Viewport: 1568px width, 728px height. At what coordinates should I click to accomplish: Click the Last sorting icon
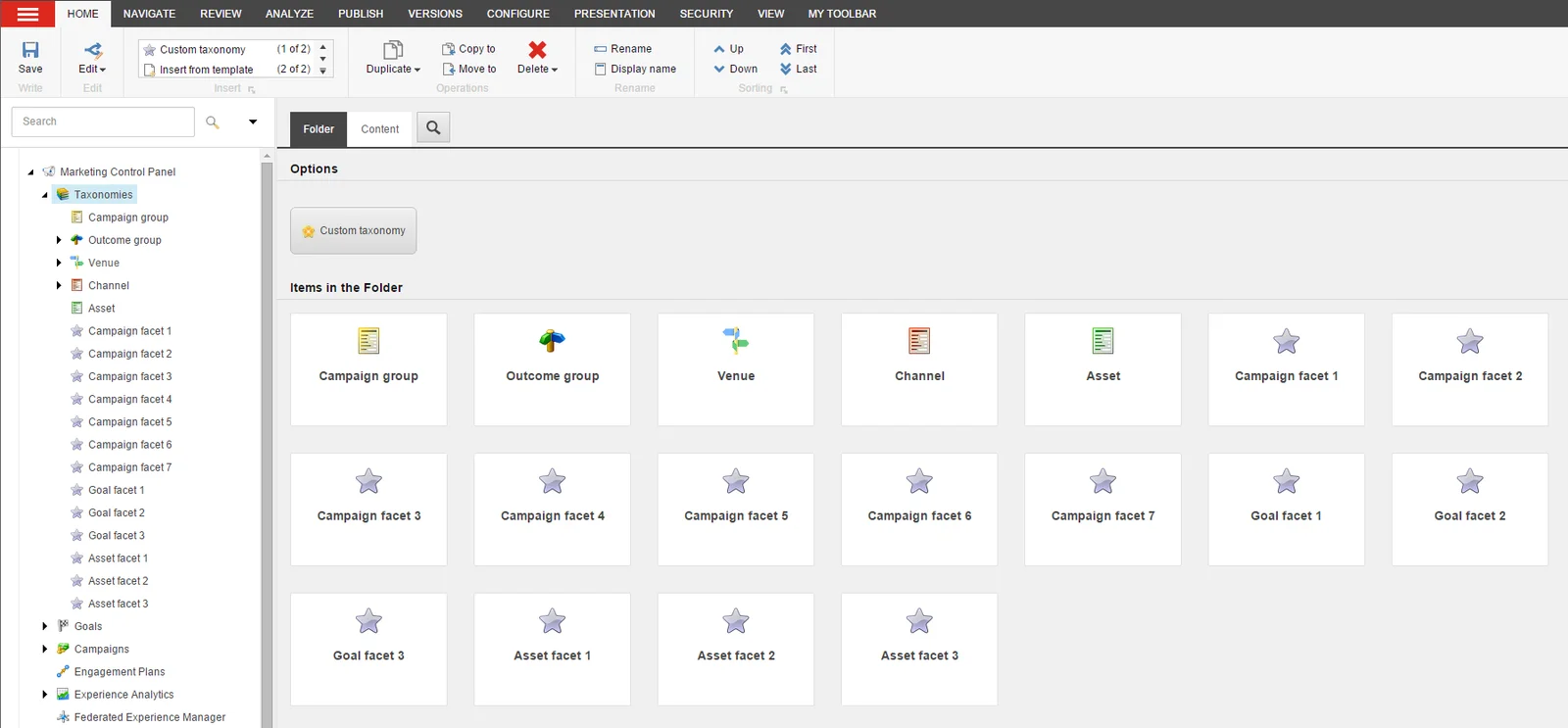(786, 69)
